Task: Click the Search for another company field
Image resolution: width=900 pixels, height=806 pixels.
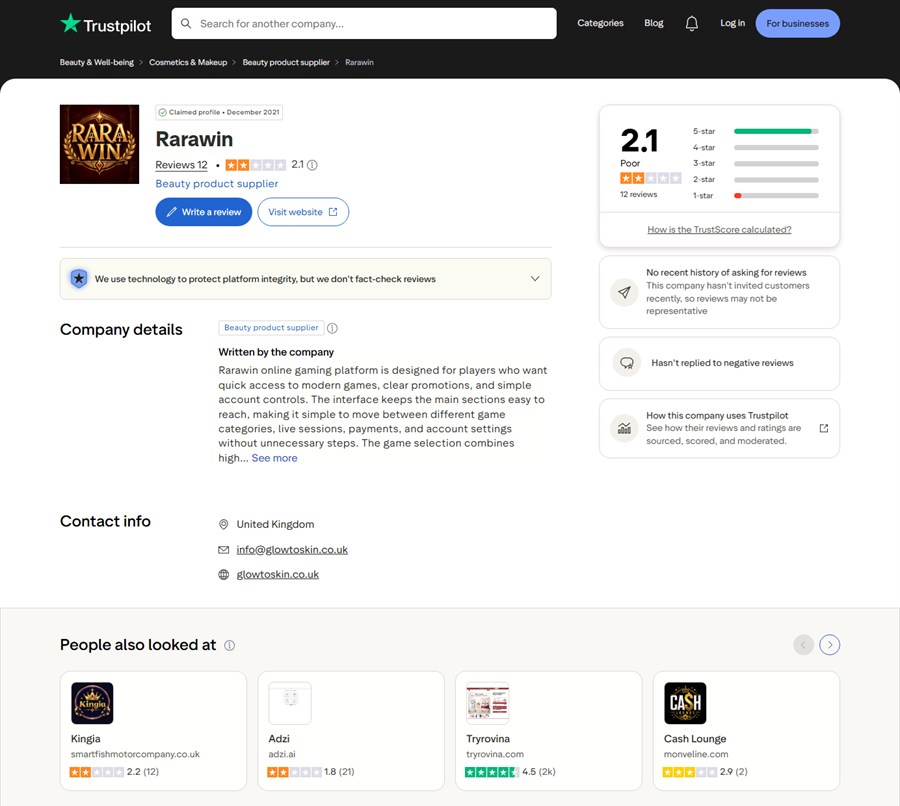Action: (364, 24)
